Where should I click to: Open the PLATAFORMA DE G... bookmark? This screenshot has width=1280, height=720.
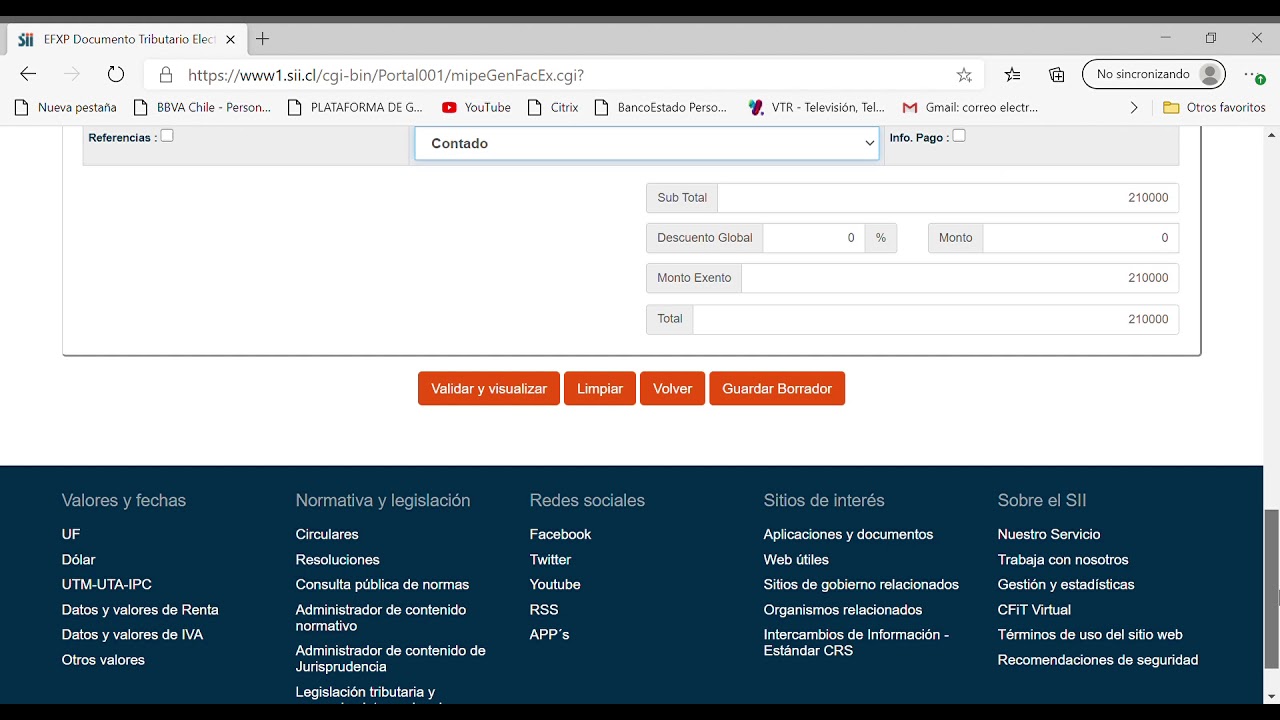(x=355, y=108)
